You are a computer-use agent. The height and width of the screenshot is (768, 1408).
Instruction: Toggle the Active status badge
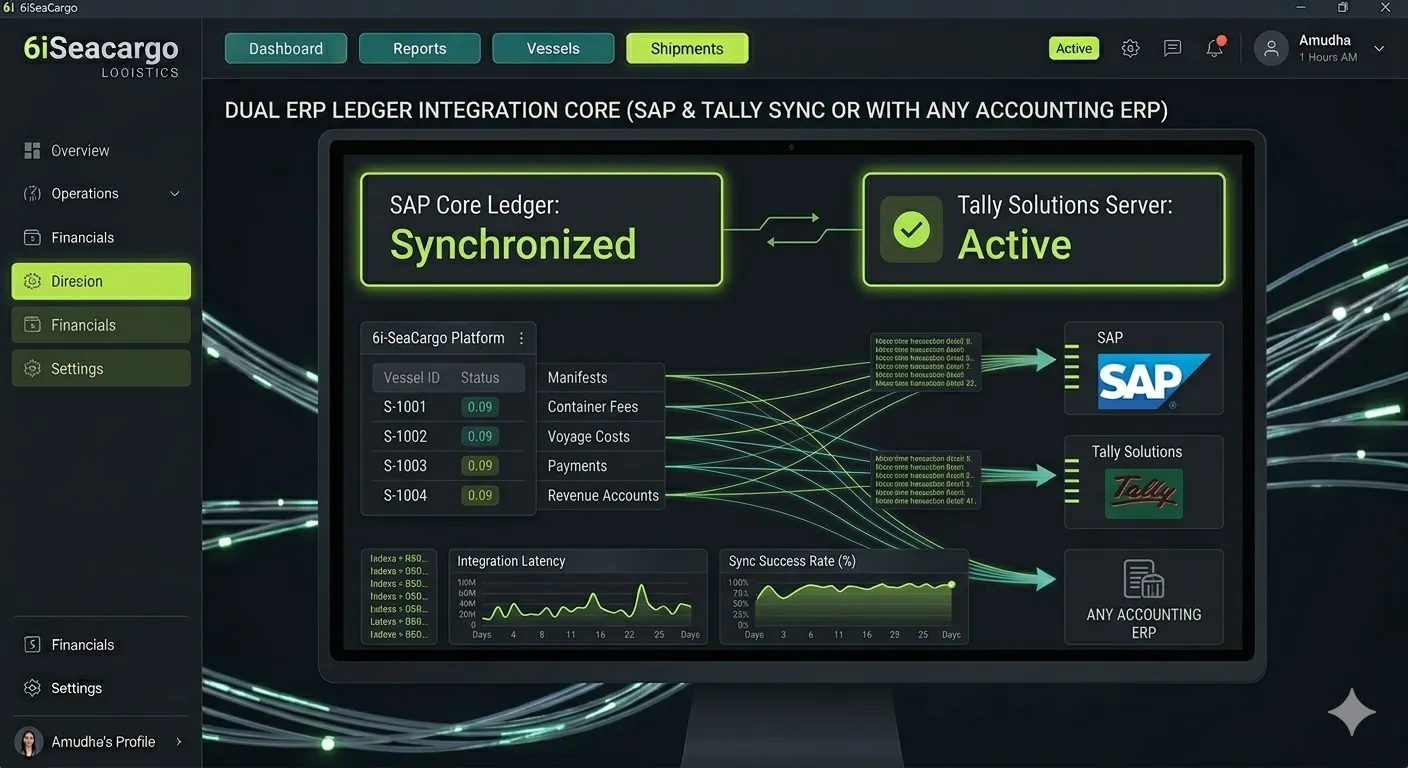pos(1074,48)
